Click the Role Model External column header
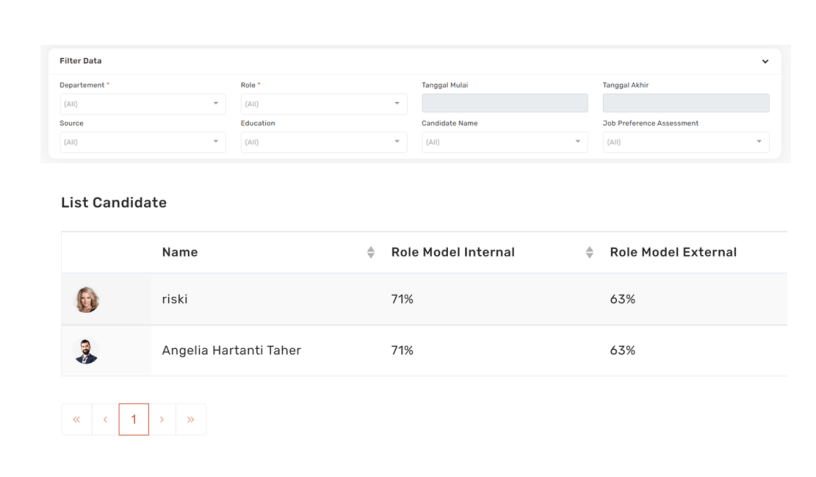The width and height of the screenshot is (816, 477). pyautogui.click(x=673, y=253)
